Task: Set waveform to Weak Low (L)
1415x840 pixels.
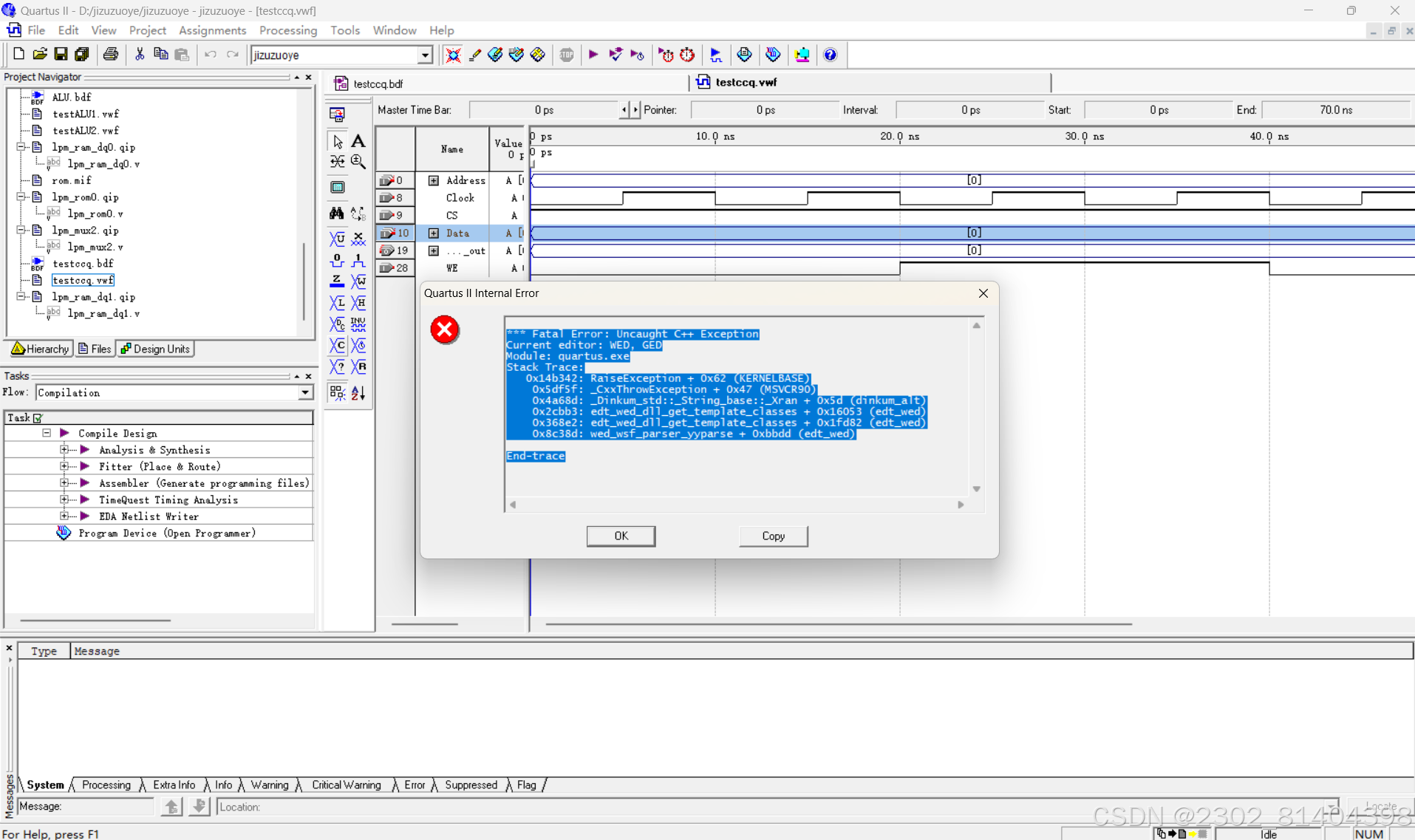Action: tap(337, 303)
